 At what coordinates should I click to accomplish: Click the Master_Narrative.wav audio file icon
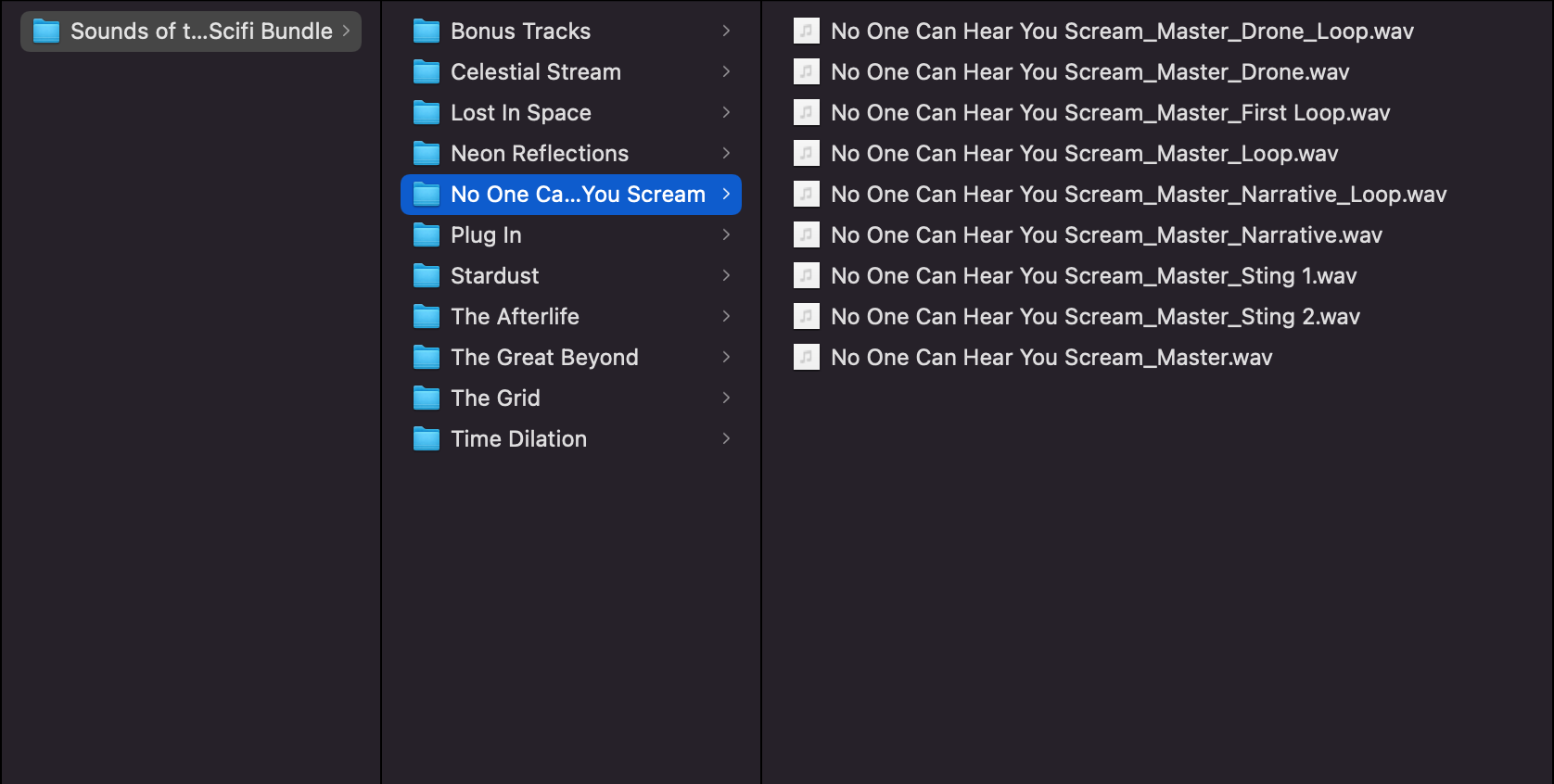pos(807,235)
